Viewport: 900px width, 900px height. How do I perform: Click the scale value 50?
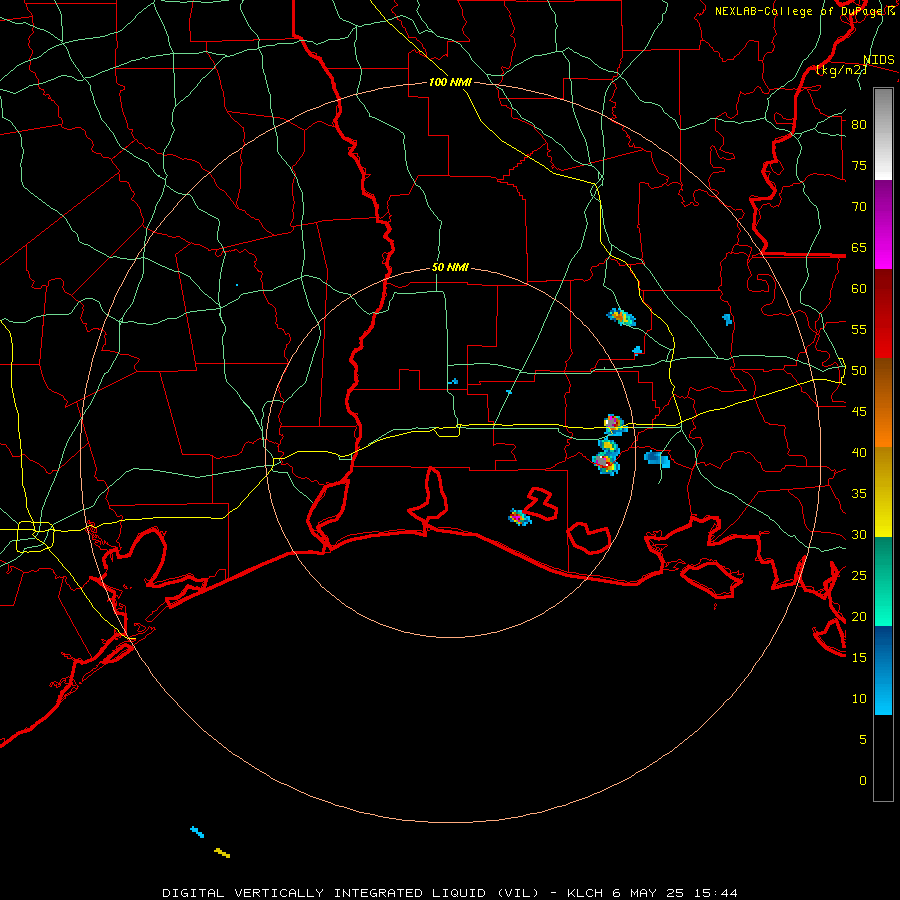(859, 371)
